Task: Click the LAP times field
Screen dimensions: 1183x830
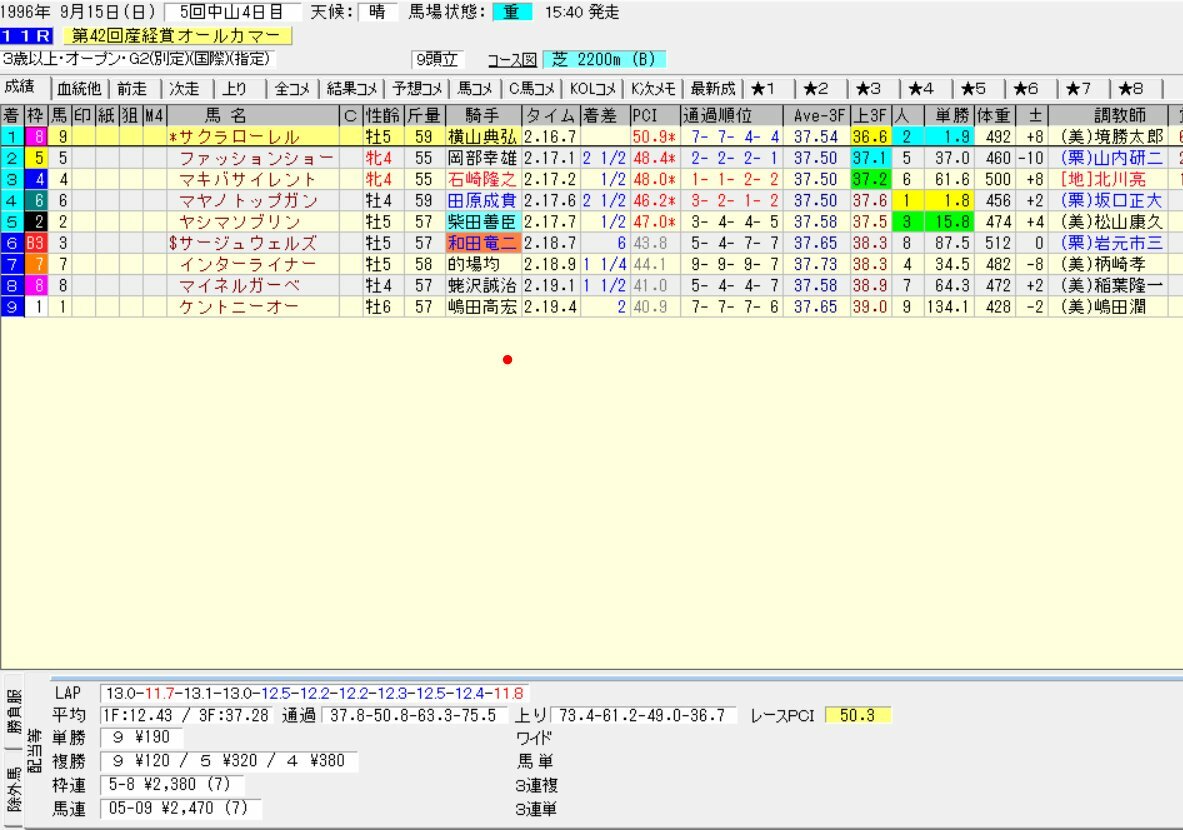Action: click(314, 693)
